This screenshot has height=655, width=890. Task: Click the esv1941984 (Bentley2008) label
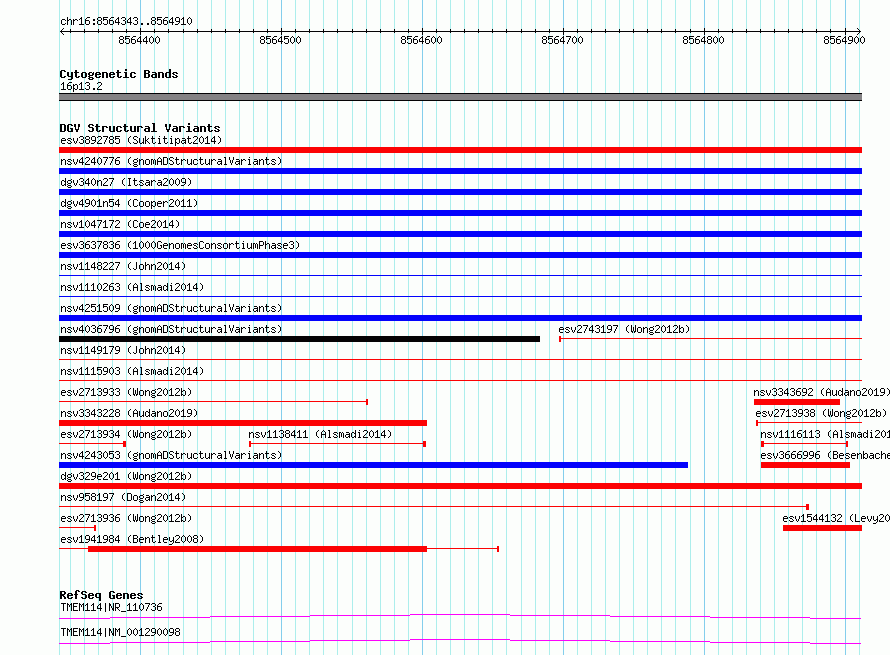pyautogui.click(x=132, y=539)
